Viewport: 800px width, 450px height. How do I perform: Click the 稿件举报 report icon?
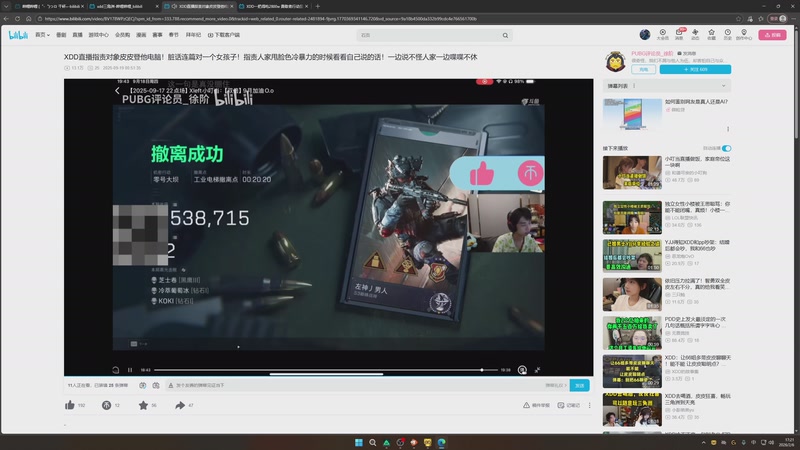(x=536, y=405)
